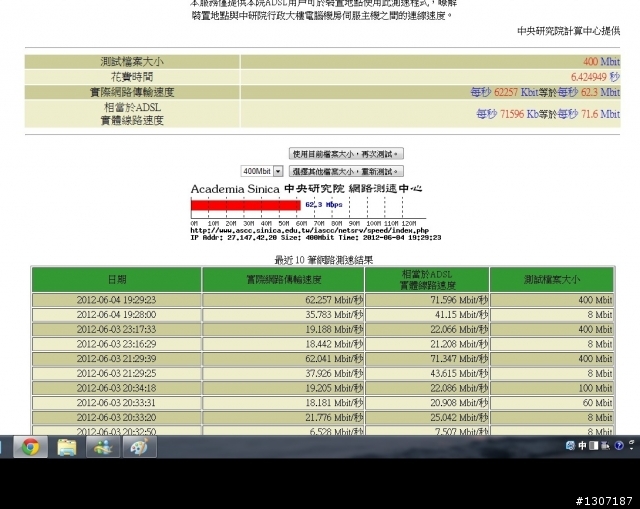Viewport: 640px width, 509px height.
Task: Click the 最近 10 筆網路測速結果 heading
Action: pyautogui.click(x=324, y=260)
